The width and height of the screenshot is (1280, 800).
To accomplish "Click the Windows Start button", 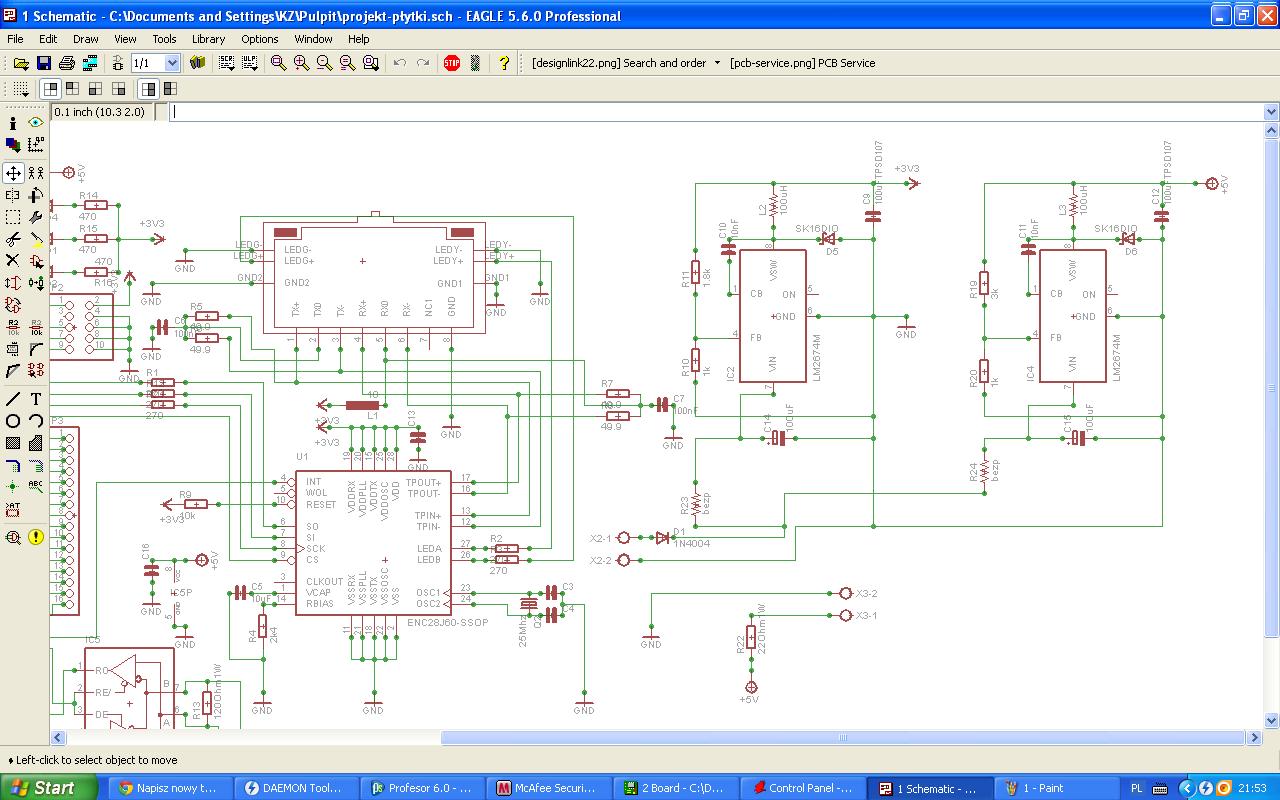I will pyautogui.click(x=42, y=788).
